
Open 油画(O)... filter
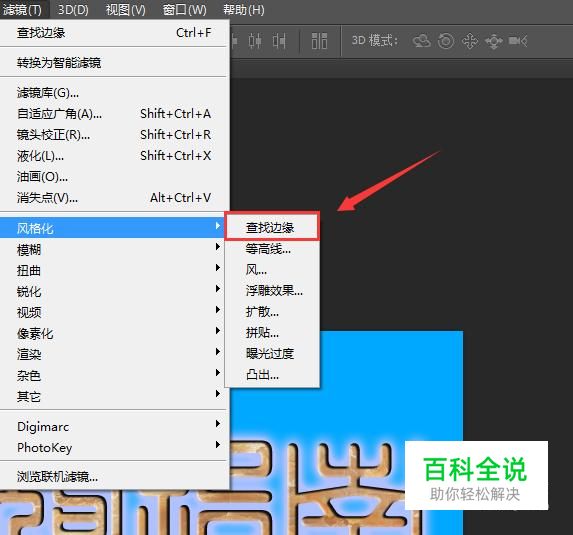click(114, 177)
